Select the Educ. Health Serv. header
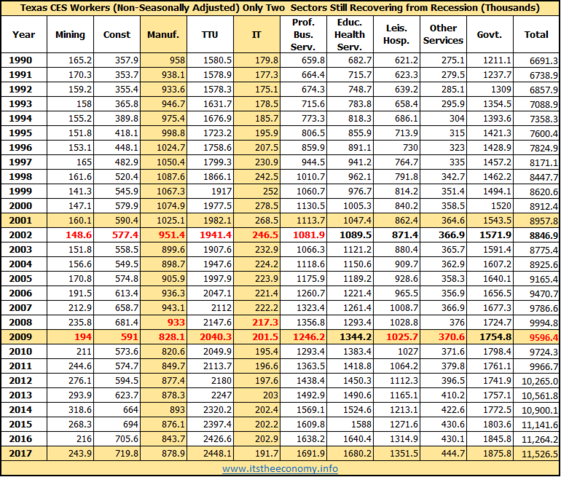561x477 pixels. point(350,35)
